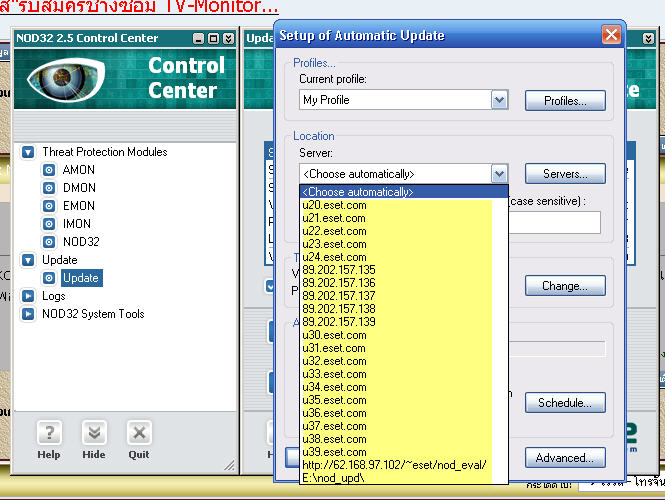Pick u36.eset.com from the list
This screenshot has height=500, width=665.
tap(404, 413)
